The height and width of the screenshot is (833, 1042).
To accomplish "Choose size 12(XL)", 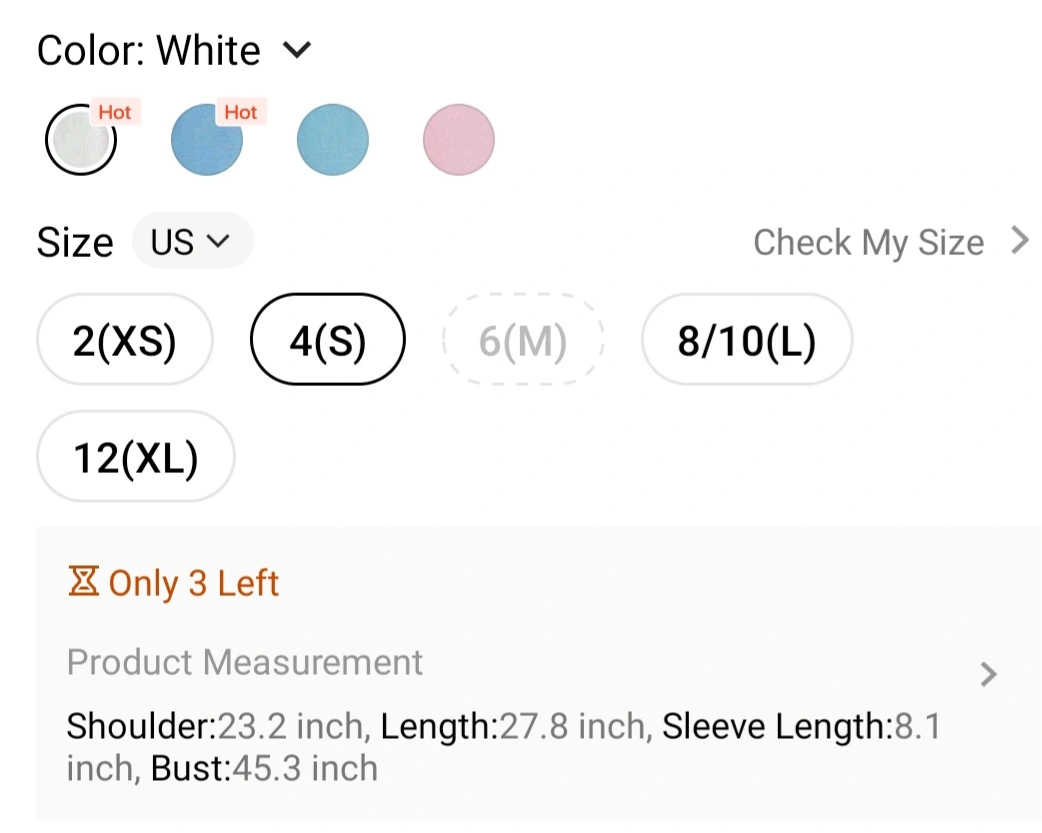I will [135, 457].
